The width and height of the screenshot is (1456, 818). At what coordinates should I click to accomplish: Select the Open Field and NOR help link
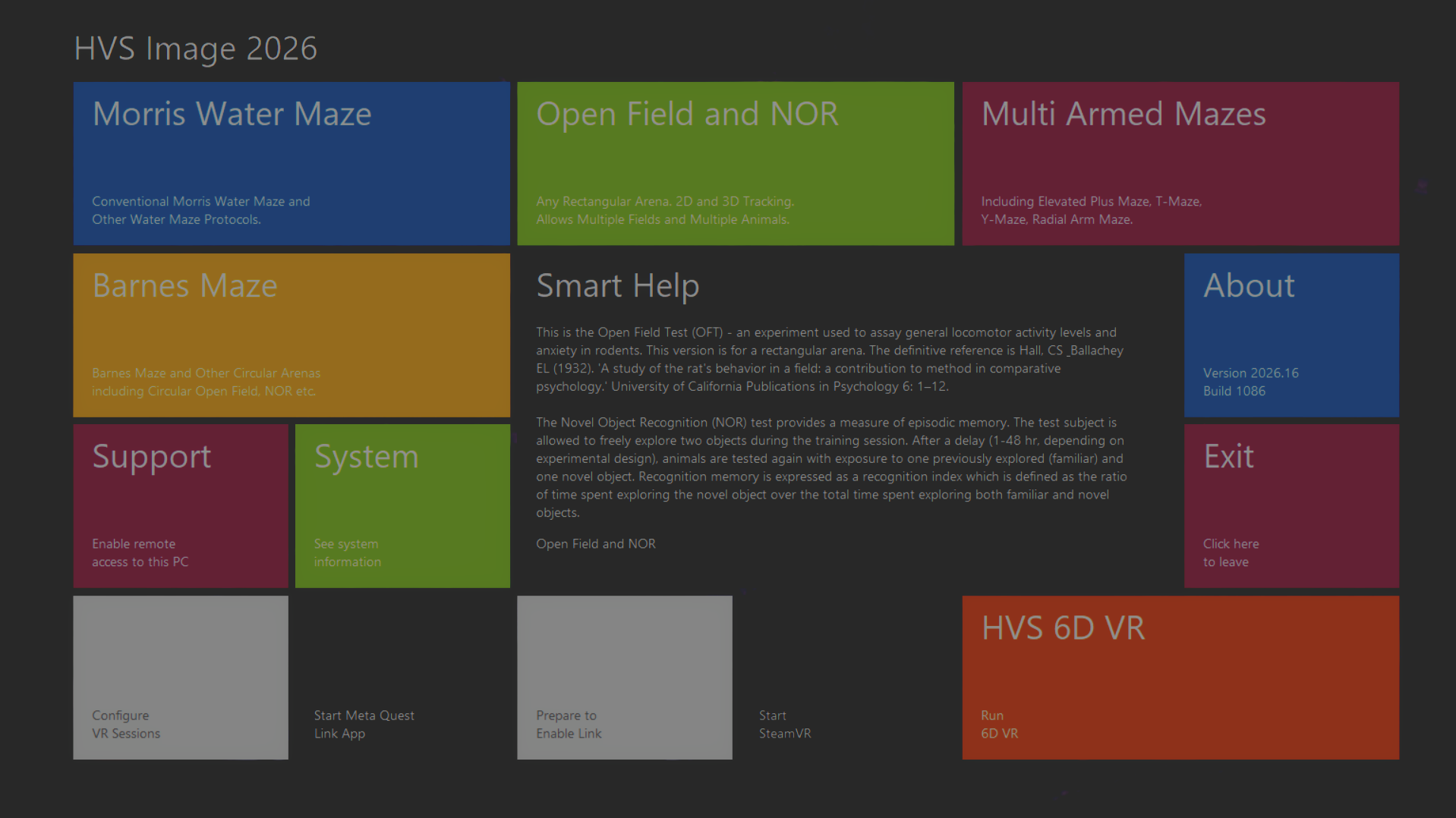pyautogui.click(x=595, y=543)
